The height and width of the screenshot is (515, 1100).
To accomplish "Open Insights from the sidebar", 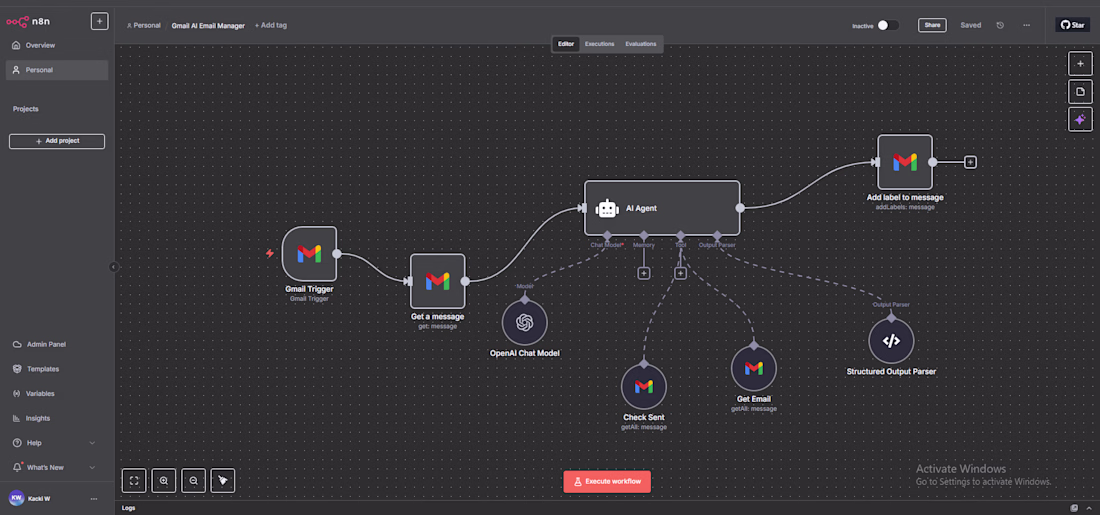I will (x=57, y=418).
